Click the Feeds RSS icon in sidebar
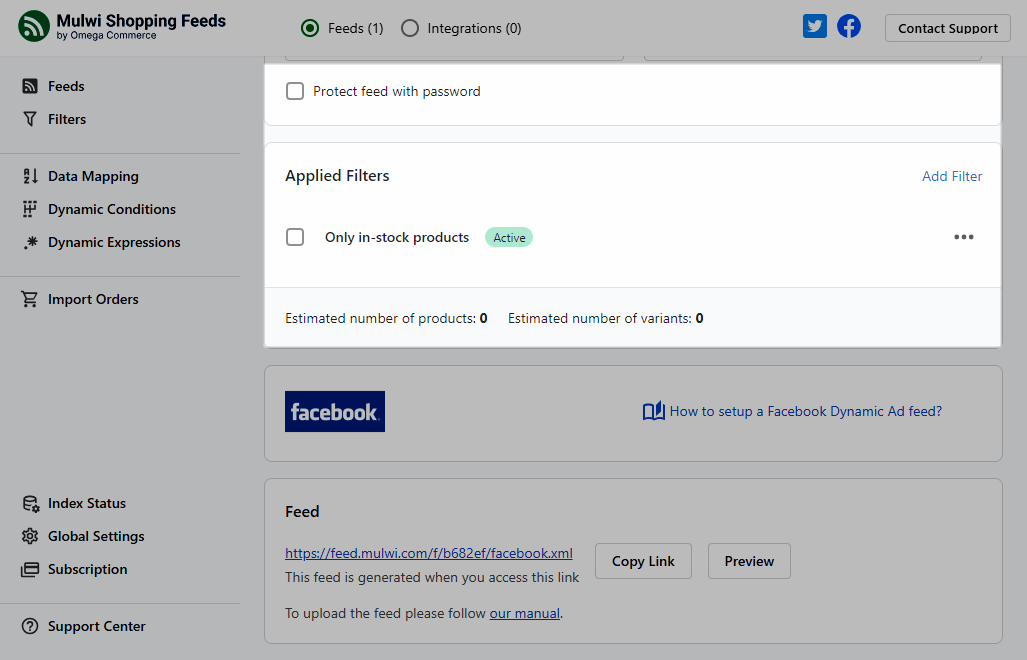 click(30, 87)
